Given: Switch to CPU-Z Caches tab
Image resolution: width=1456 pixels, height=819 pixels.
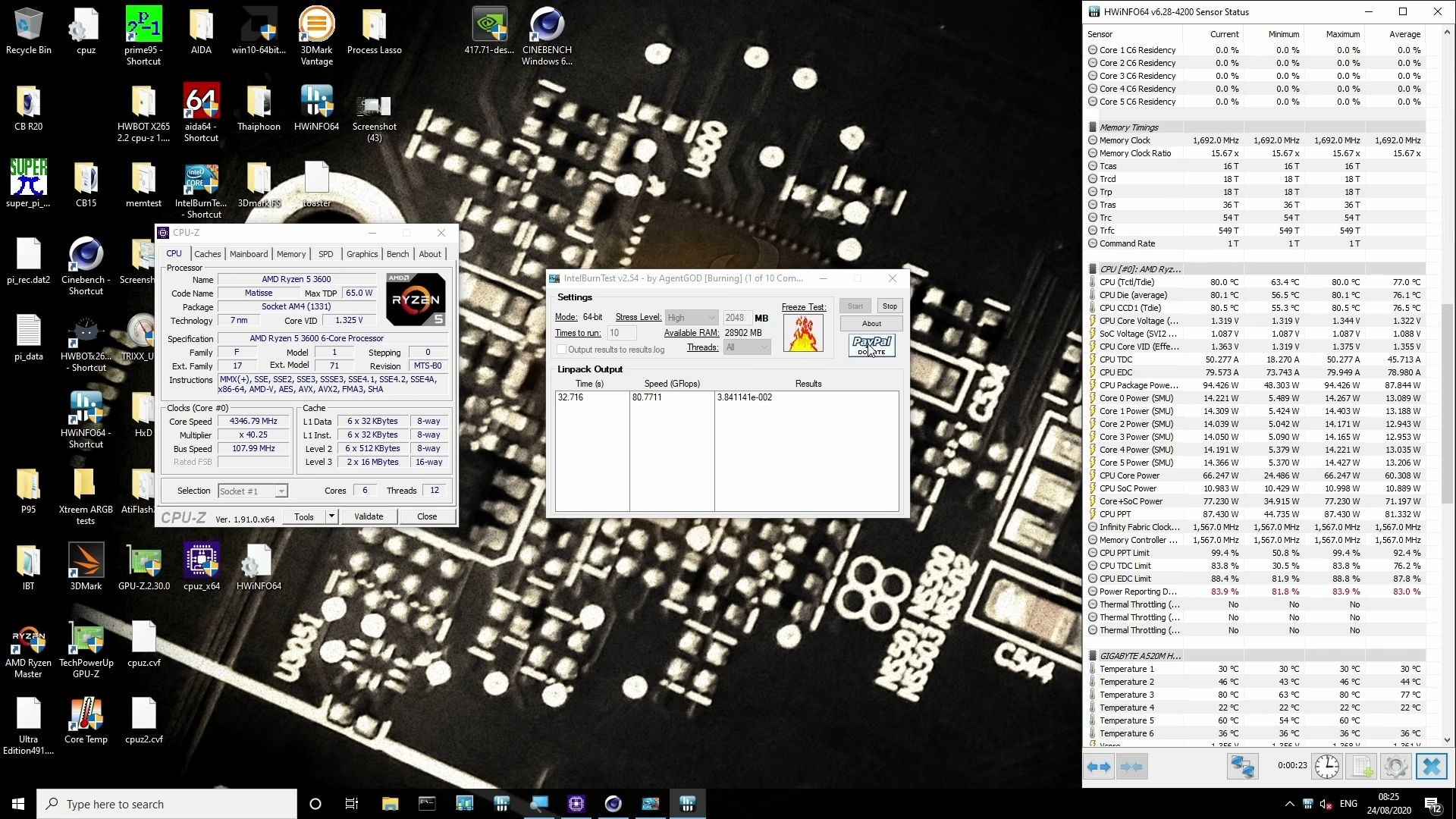Looking at the screenshot, I should (x=207, y=254).
